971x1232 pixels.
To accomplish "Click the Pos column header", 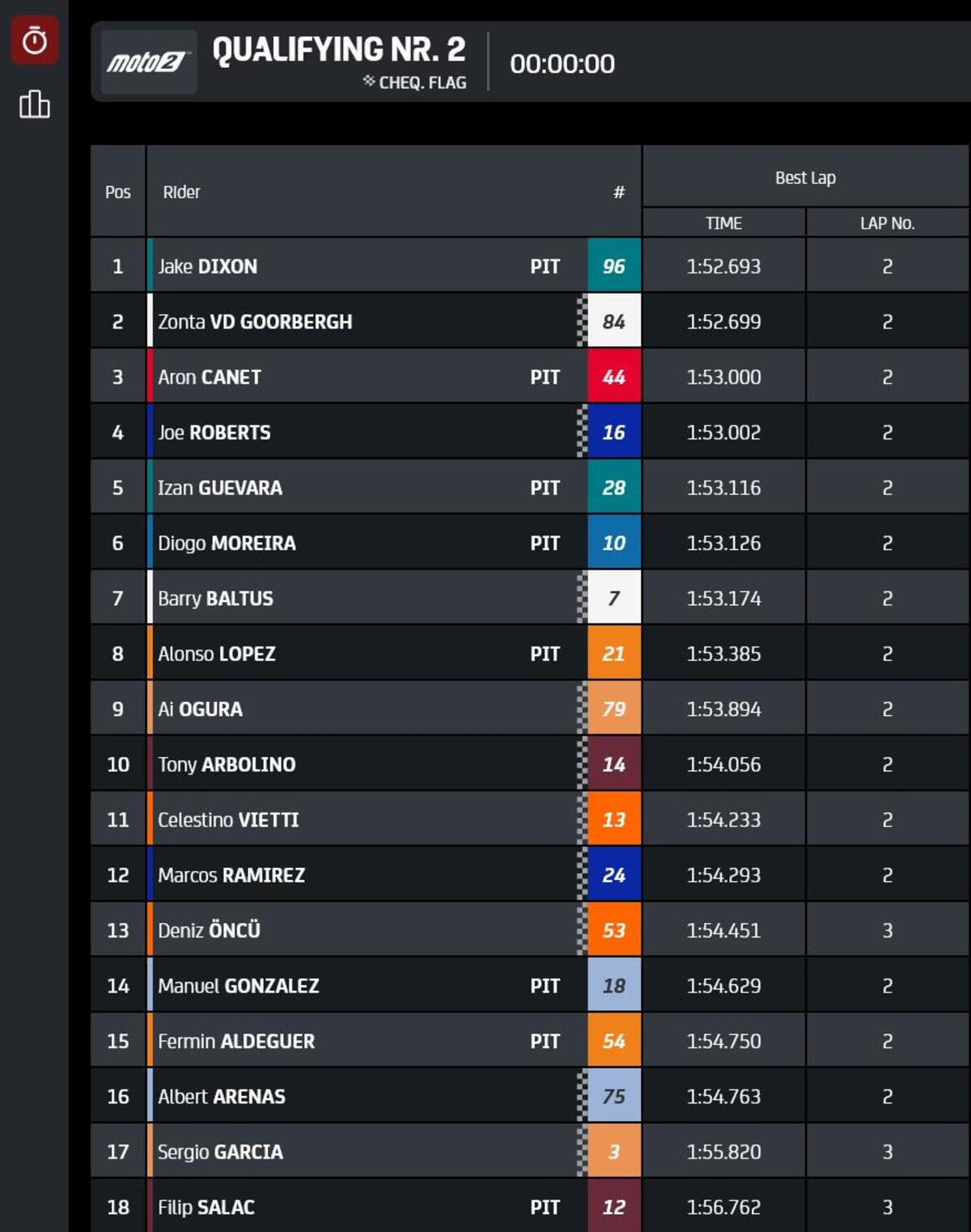I will (x=118, y=192).
